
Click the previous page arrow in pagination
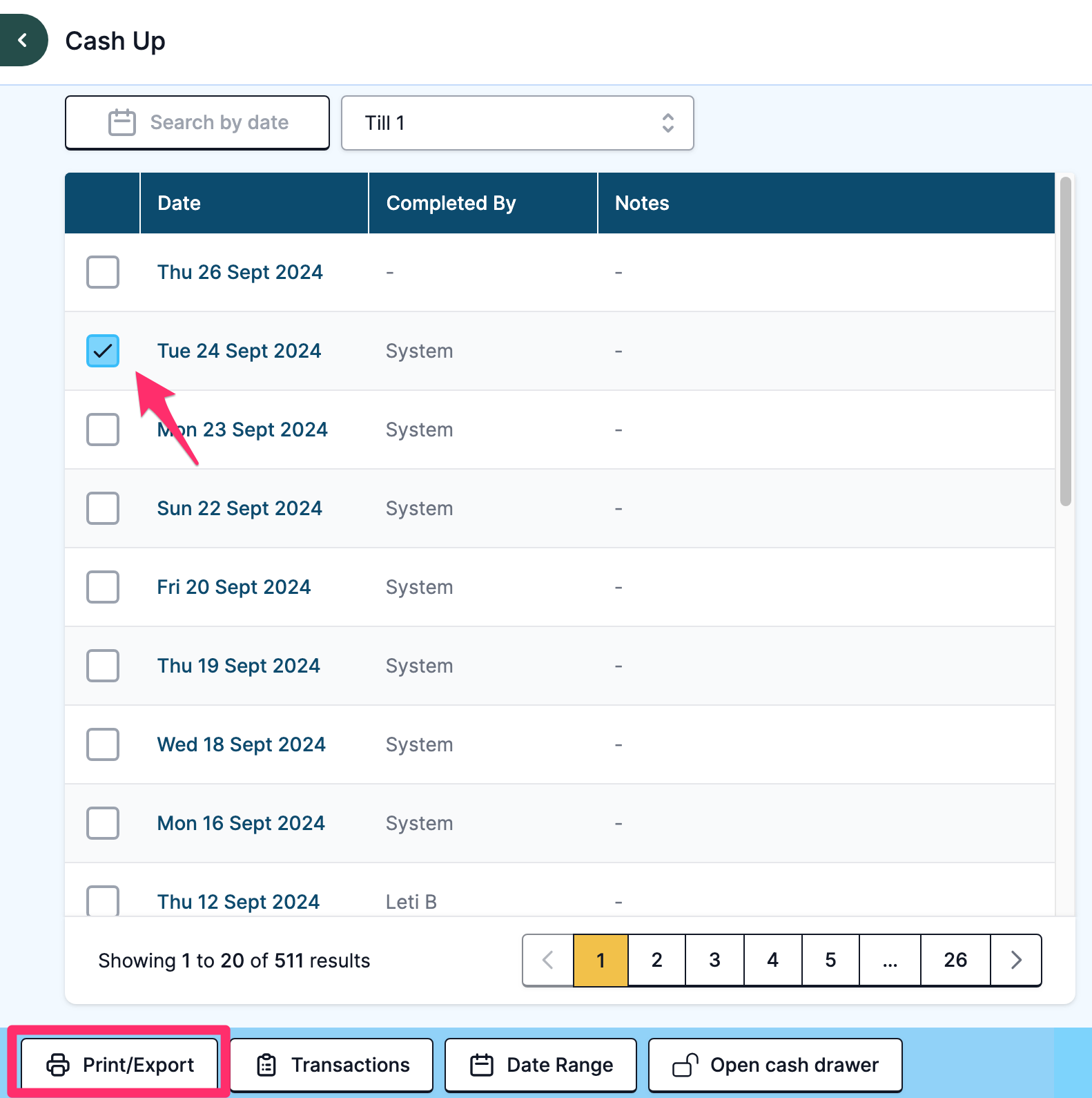point(548,960)
